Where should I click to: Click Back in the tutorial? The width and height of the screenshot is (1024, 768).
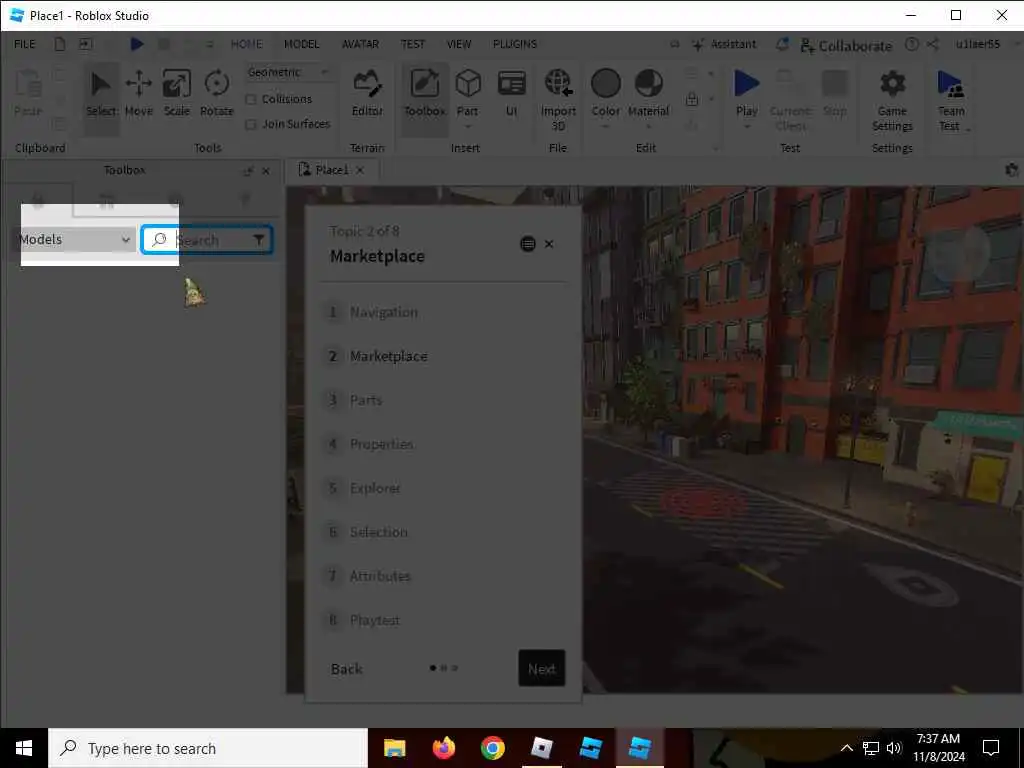pyautogui.click(x=346, y=669)
